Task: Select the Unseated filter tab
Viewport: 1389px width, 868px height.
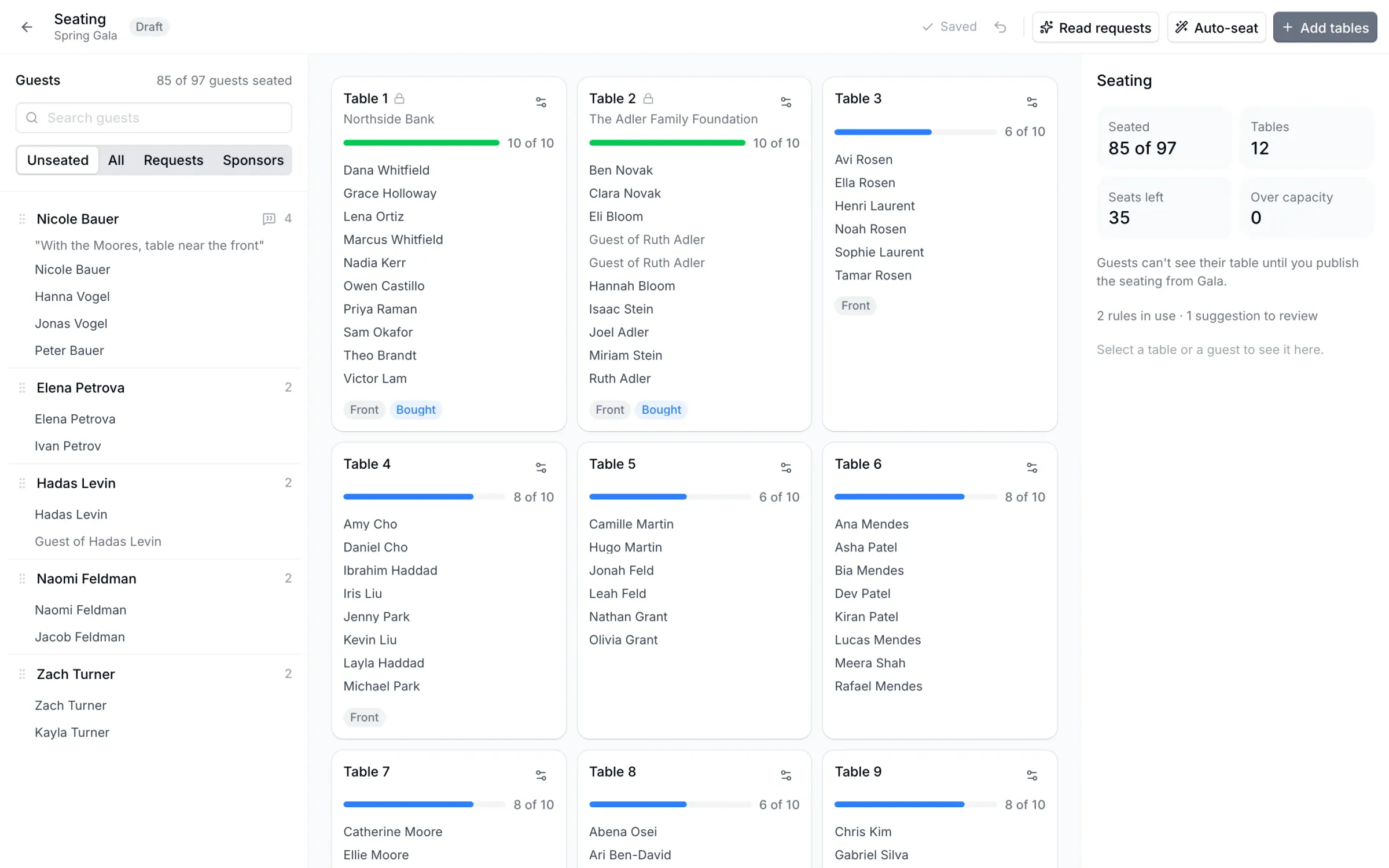Action: click(x=58, y=160)
